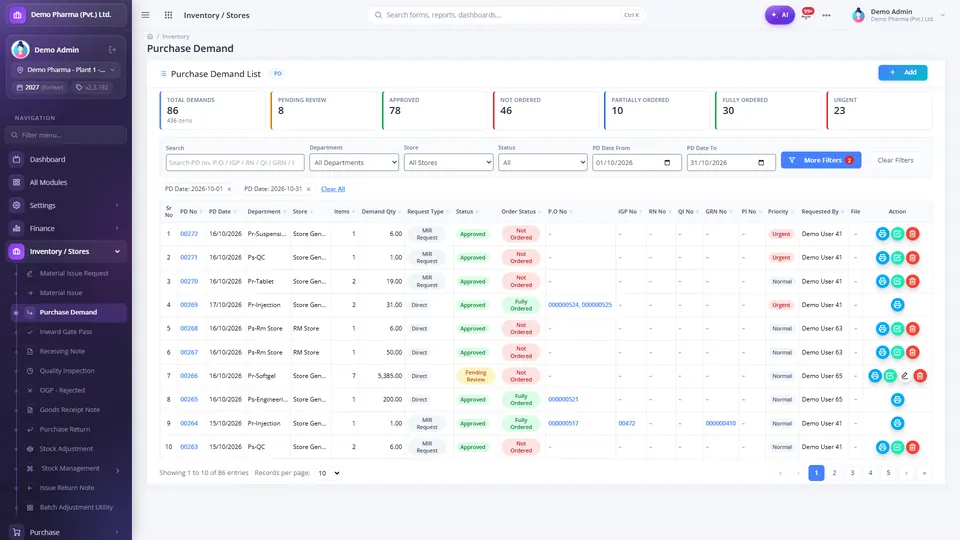This screenshot has width=960, height=540.
Task: Open Status filter dropdown
Action: click(x=542, y=162)
